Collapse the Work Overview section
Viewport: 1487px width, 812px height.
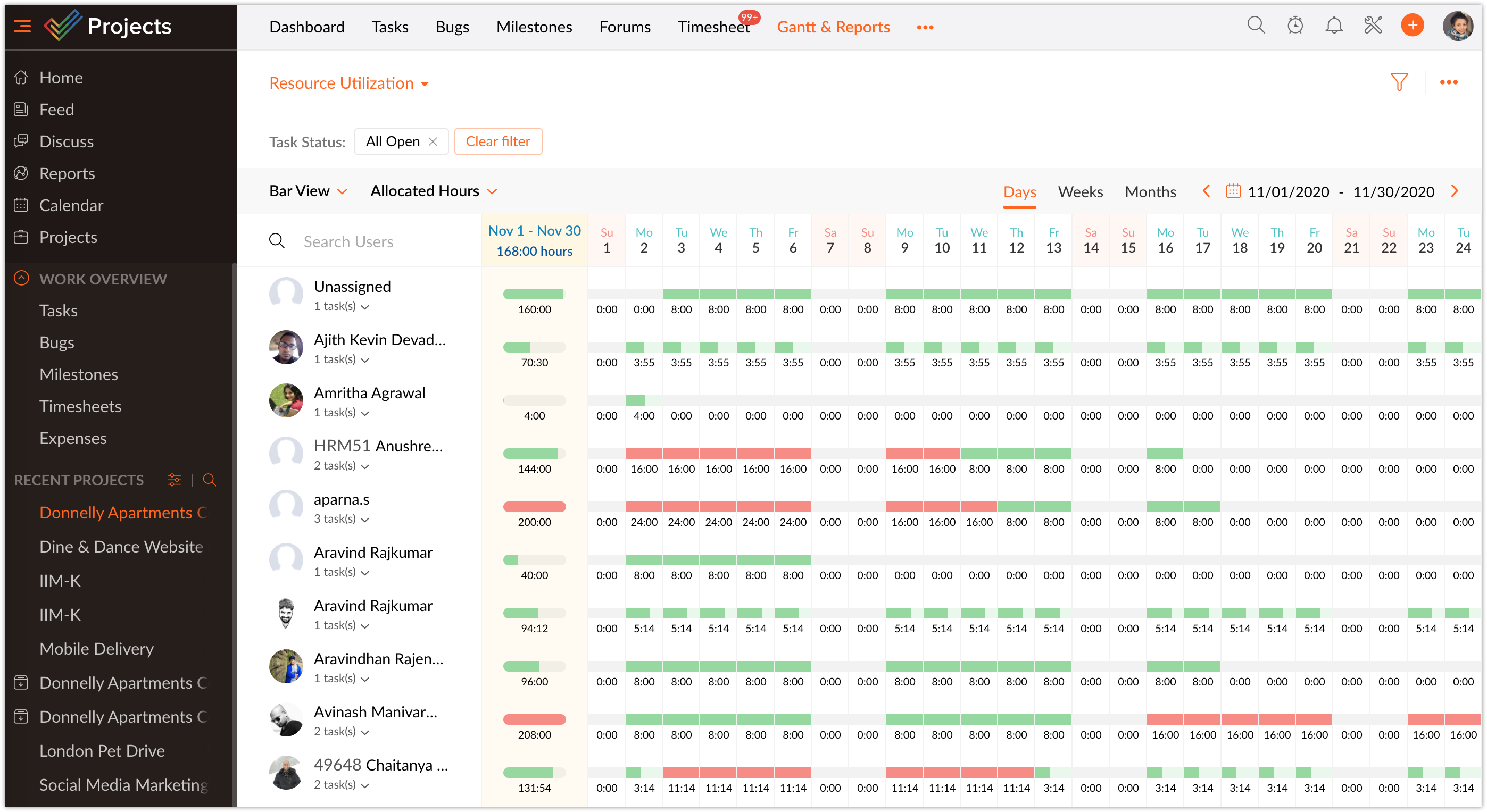21,279
